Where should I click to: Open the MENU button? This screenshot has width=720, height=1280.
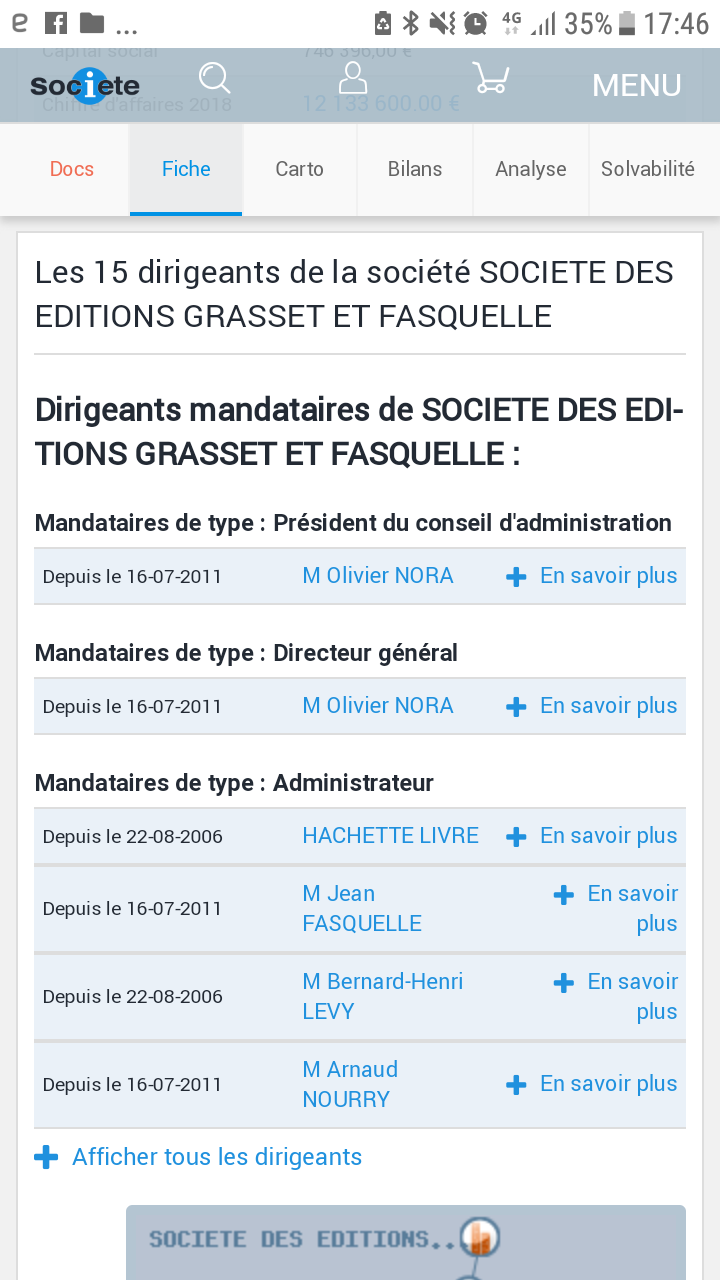(636, 85)
